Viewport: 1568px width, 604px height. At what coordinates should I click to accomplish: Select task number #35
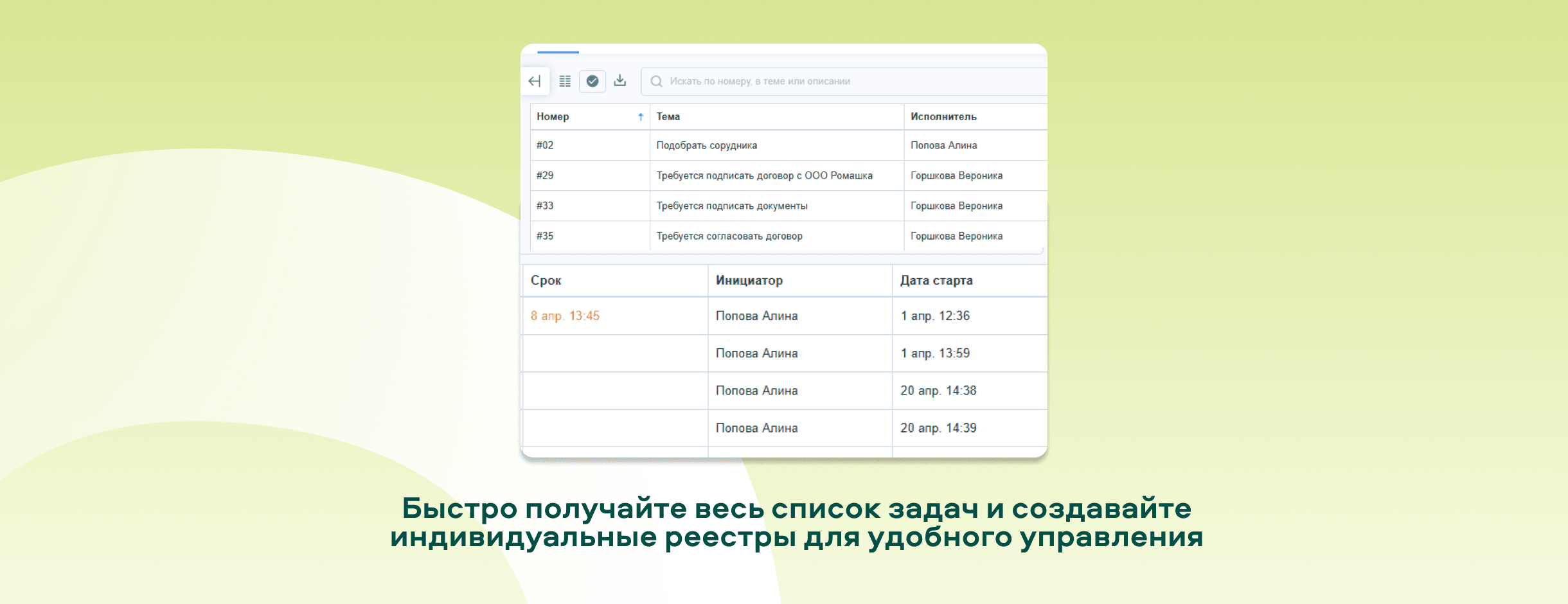tap(545, 236)
